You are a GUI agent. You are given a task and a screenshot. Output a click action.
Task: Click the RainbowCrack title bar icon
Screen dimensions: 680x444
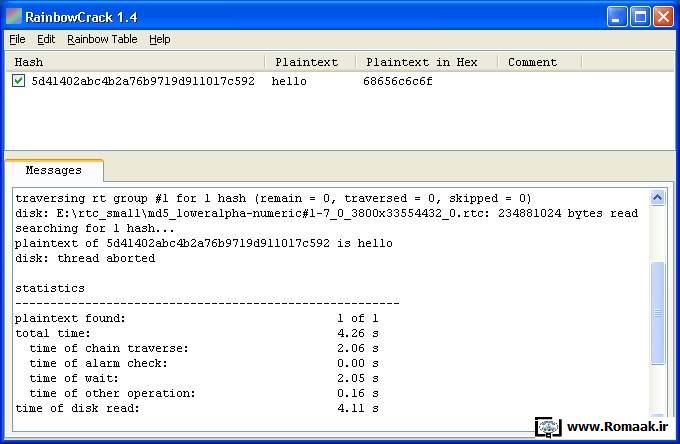[x=13, y=16]
